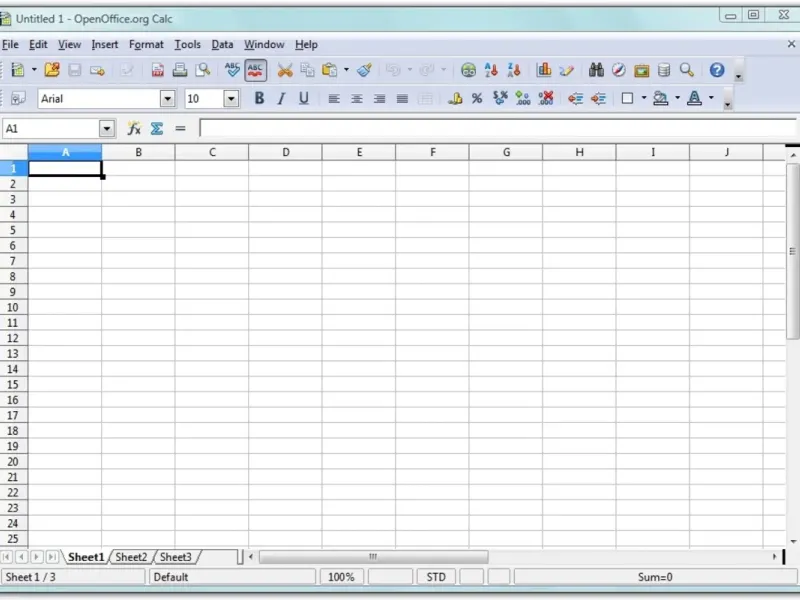Screen dimensions: 800x600
Task: Sort Ascending icon
Action: click(x=491, y=70)
